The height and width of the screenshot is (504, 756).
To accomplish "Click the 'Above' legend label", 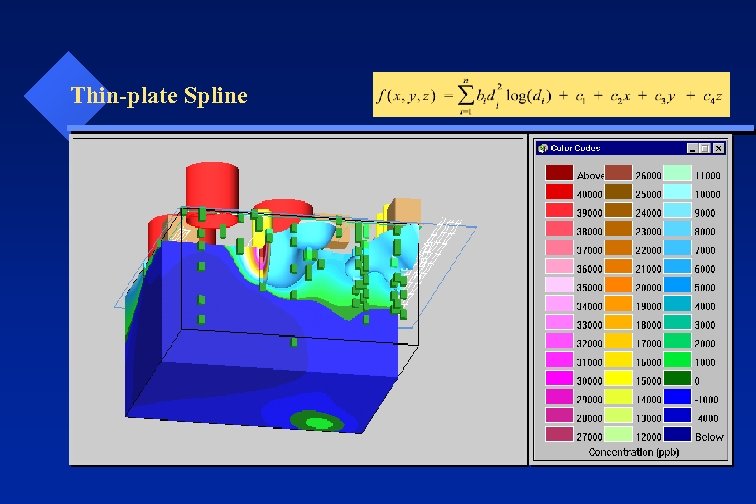I will 590,176.
